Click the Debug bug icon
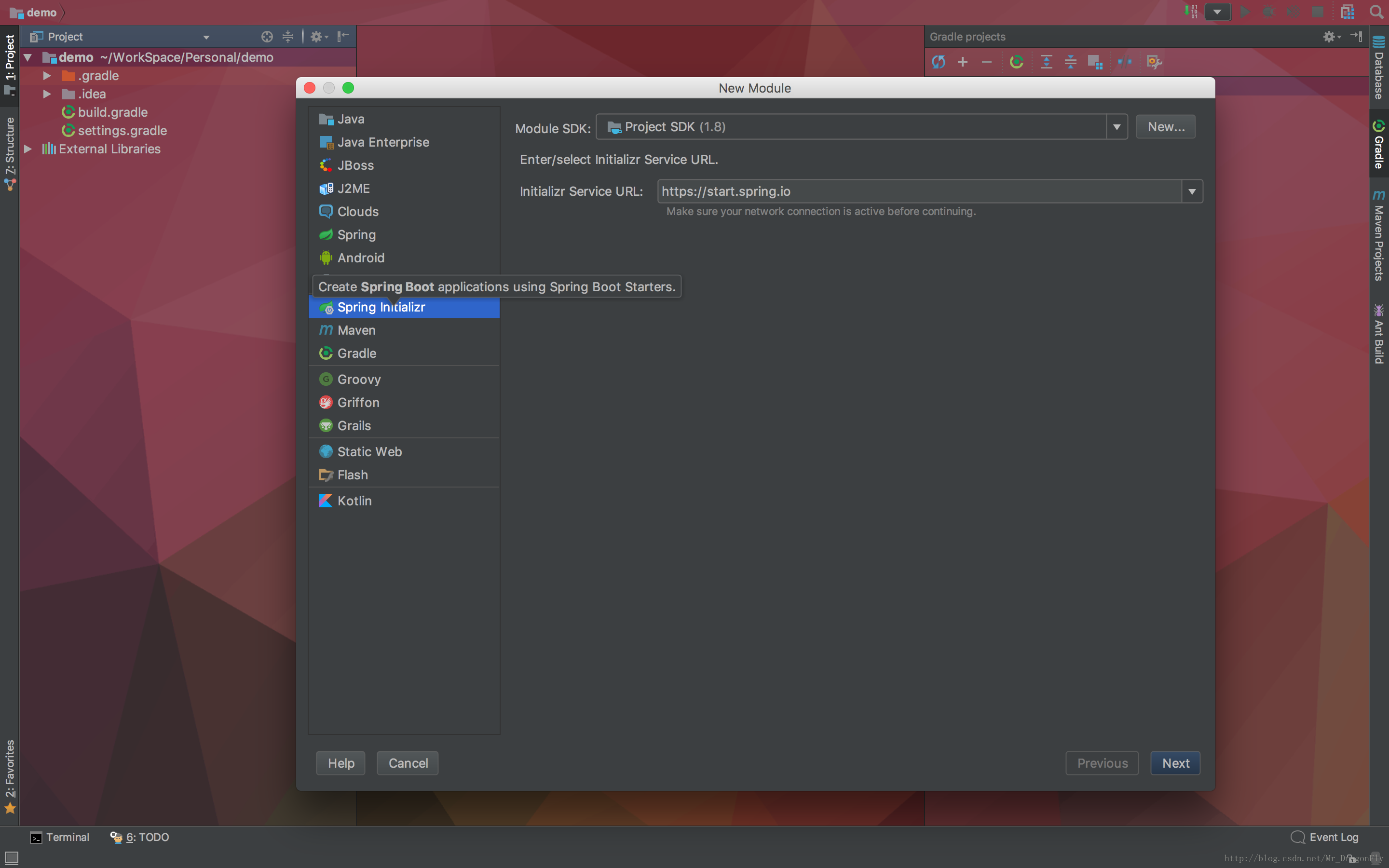This screenshot has width=1389, height=868. pyautogui.click(x=1268, y=12)
